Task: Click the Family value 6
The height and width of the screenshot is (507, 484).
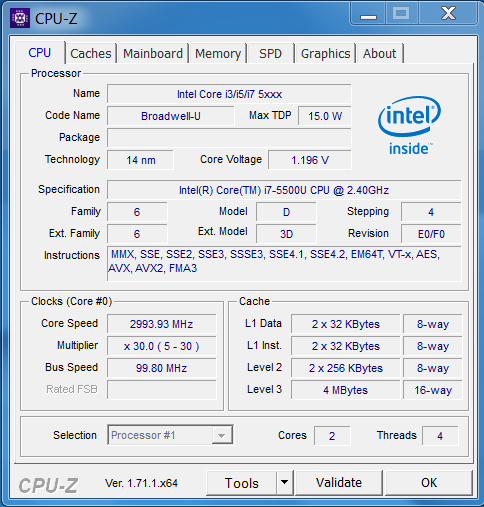Action: (137, 212)
